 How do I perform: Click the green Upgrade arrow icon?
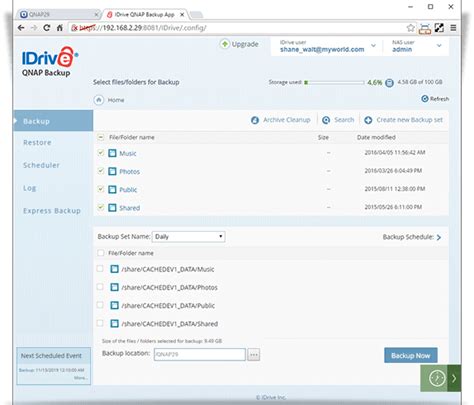tap(225, 44)
